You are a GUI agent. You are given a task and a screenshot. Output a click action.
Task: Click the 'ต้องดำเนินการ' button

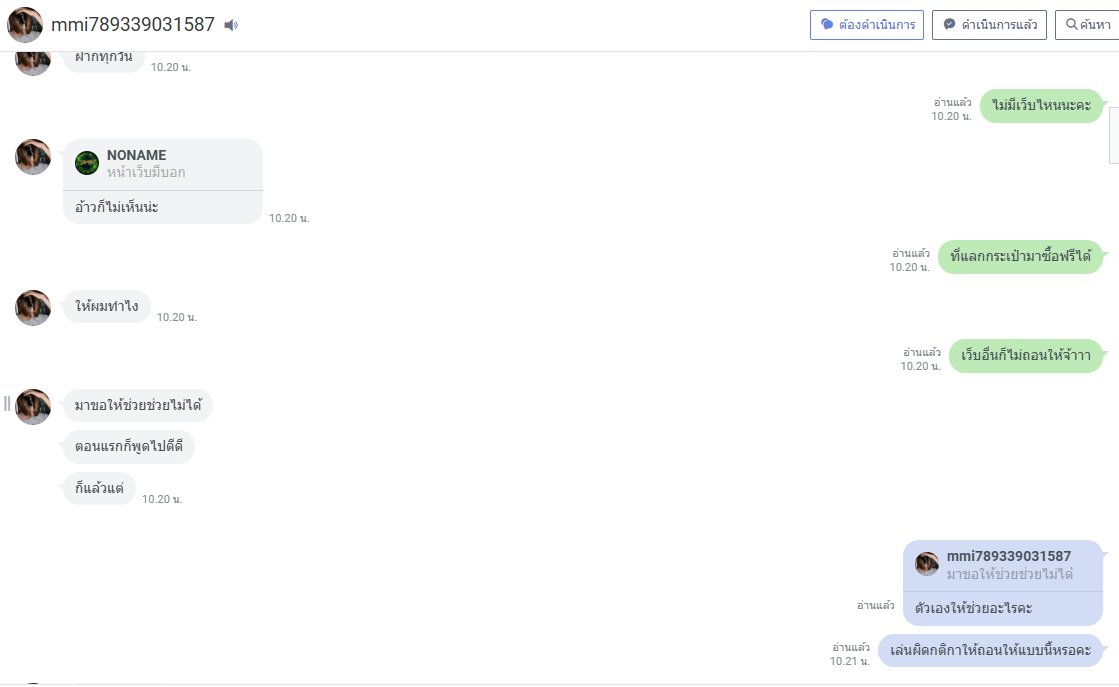(x=866, y=25)
